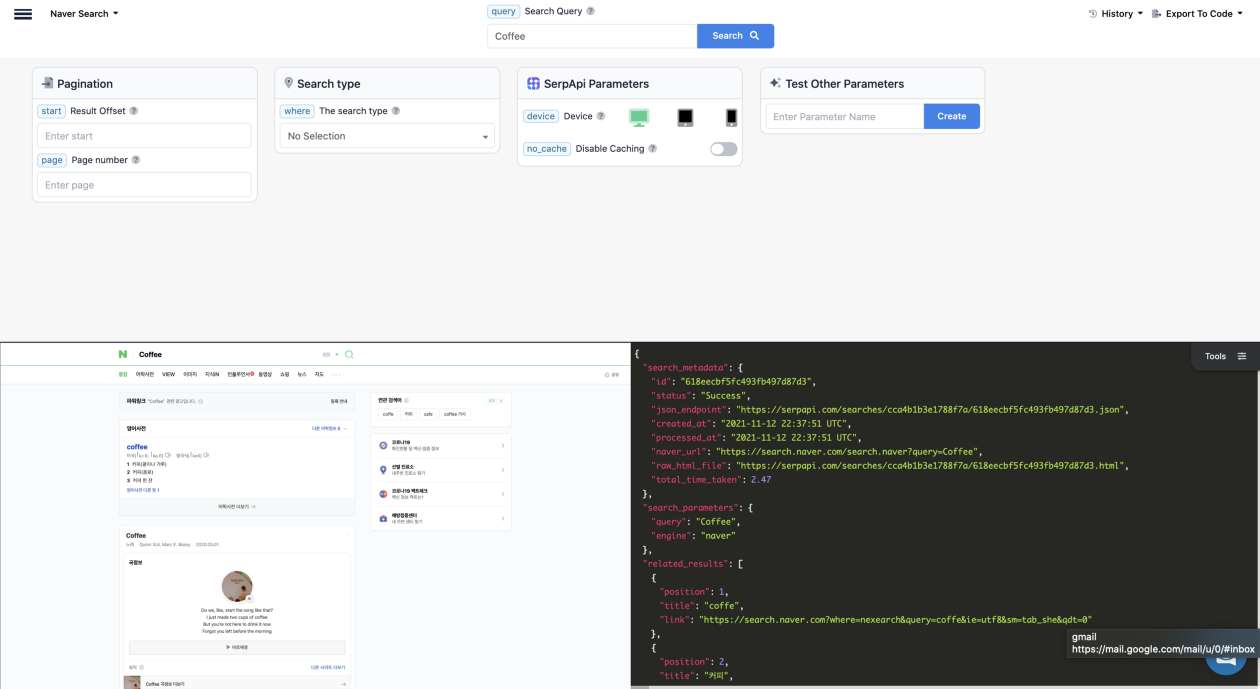
Task: Select the 지도 tab in Naver preview
Action: pos(319,374)
